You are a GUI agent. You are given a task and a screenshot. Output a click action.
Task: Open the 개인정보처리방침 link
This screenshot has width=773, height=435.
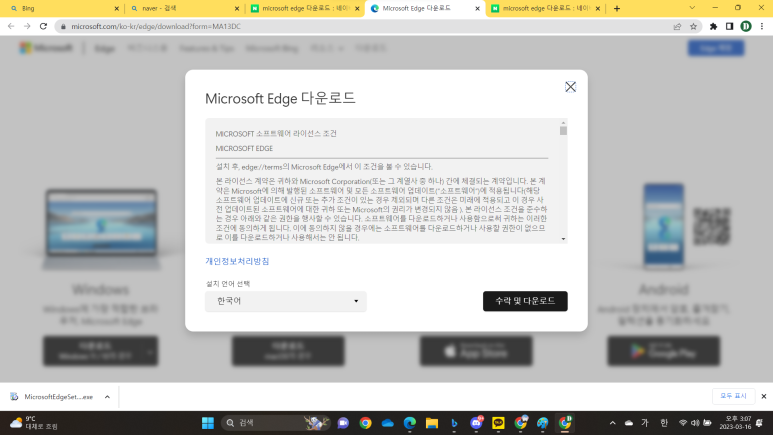point(237,261)
